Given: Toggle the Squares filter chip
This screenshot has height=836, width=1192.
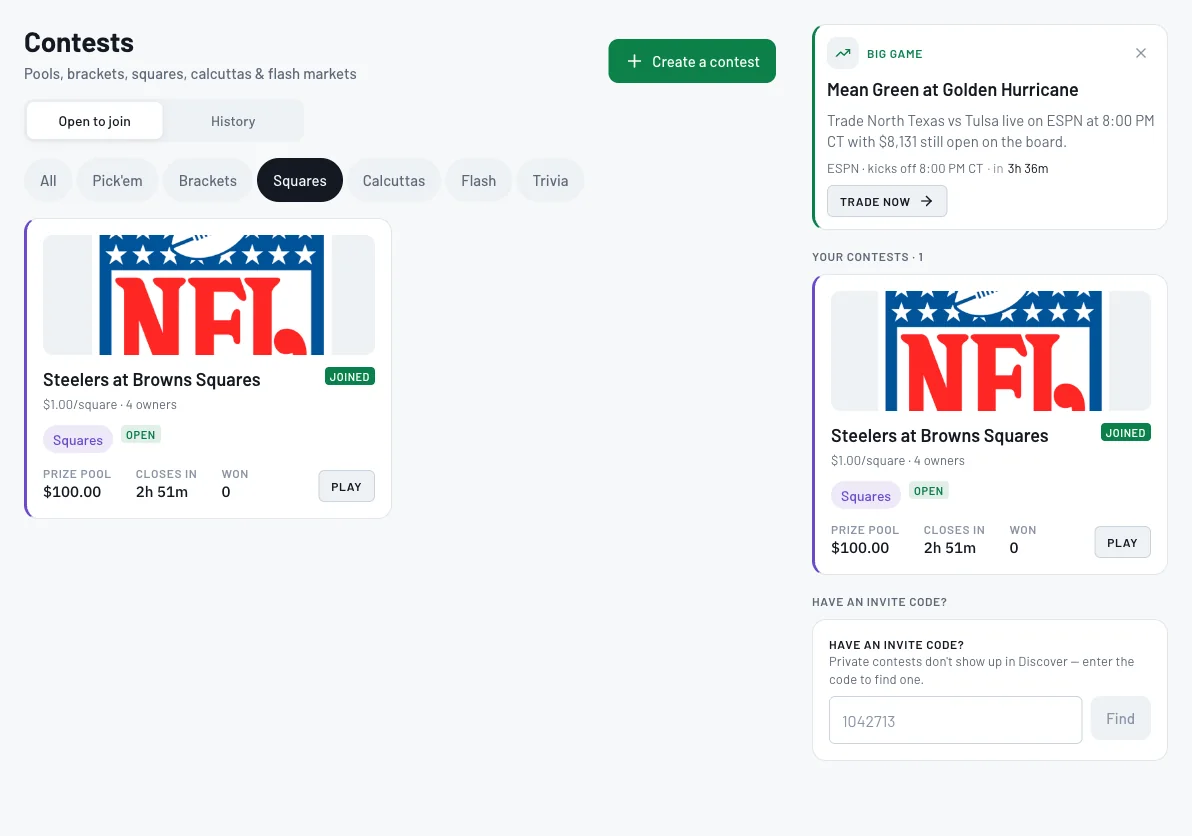Looking at the screenshot, I should 300,180.
